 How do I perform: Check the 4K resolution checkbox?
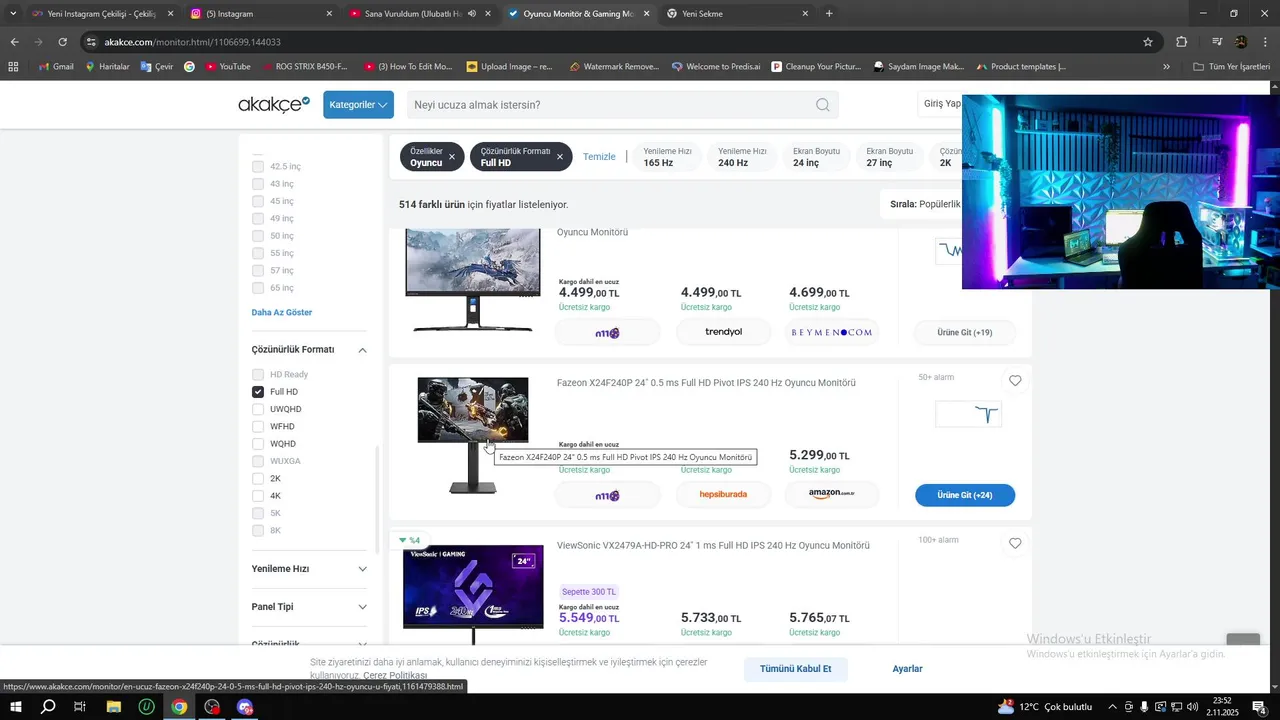258,496
